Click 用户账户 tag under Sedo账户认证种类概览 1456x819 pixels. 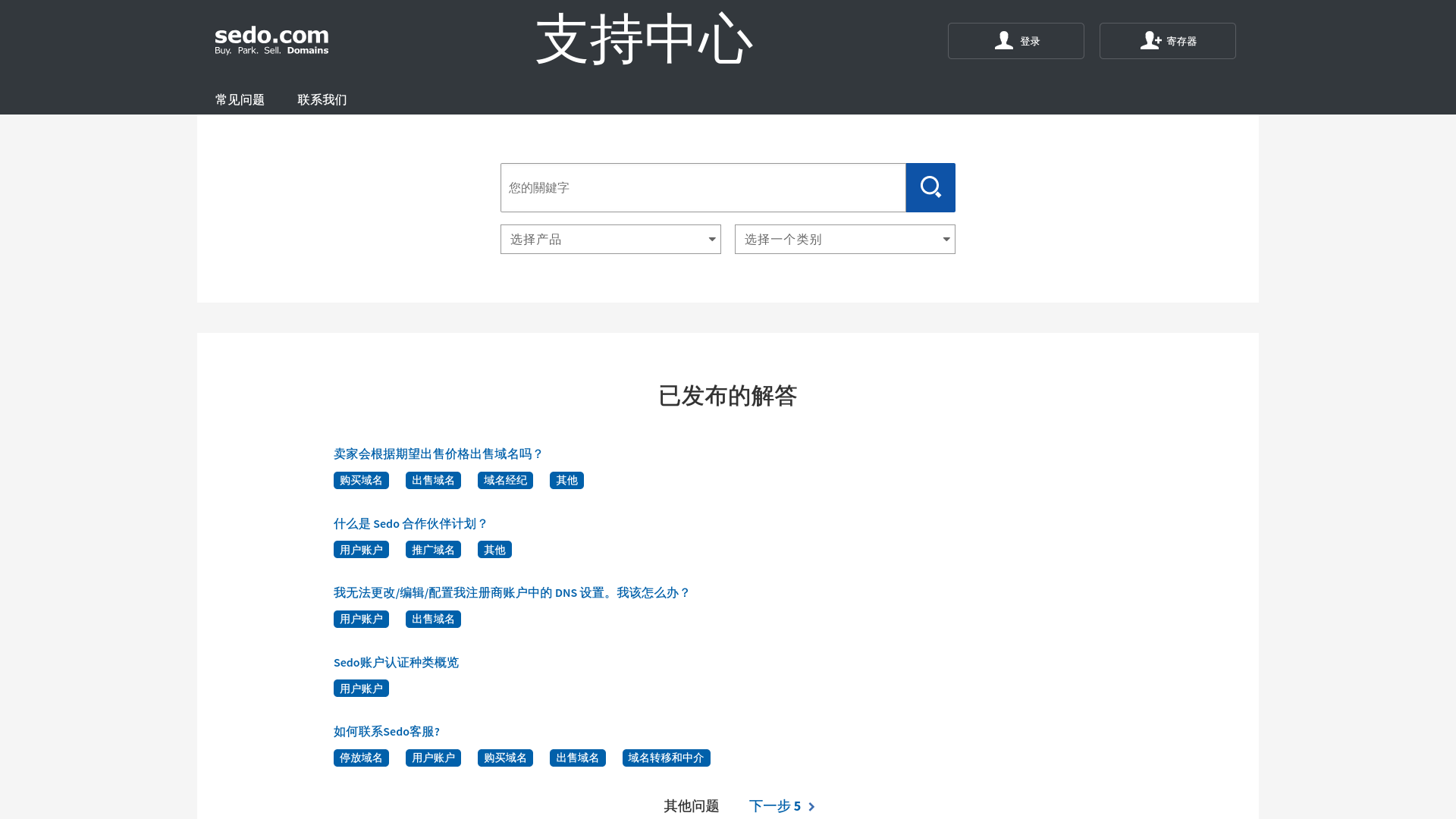tap(361, 689)
